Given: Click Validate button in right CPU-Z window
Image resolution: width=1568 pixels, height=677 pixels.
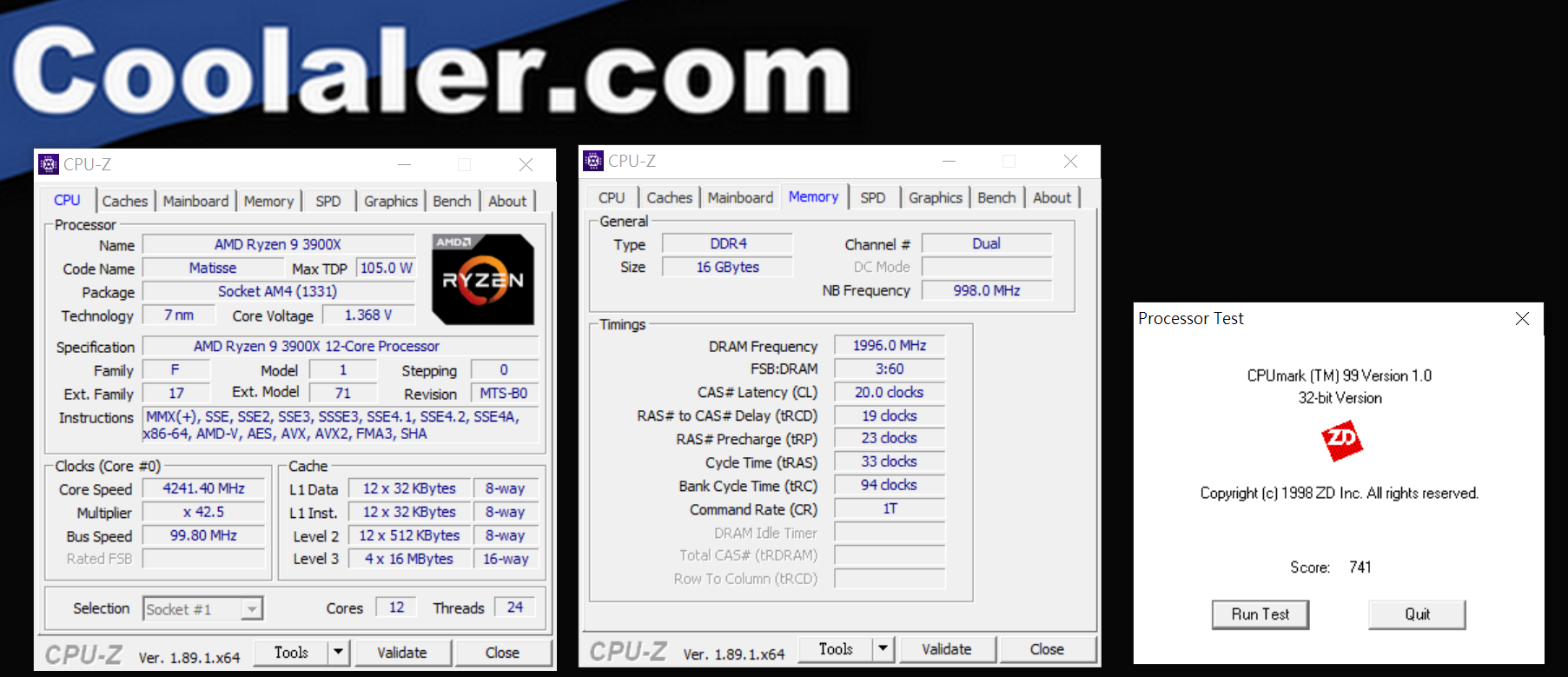Looking at the screenshot, I should tap(947, 649).
